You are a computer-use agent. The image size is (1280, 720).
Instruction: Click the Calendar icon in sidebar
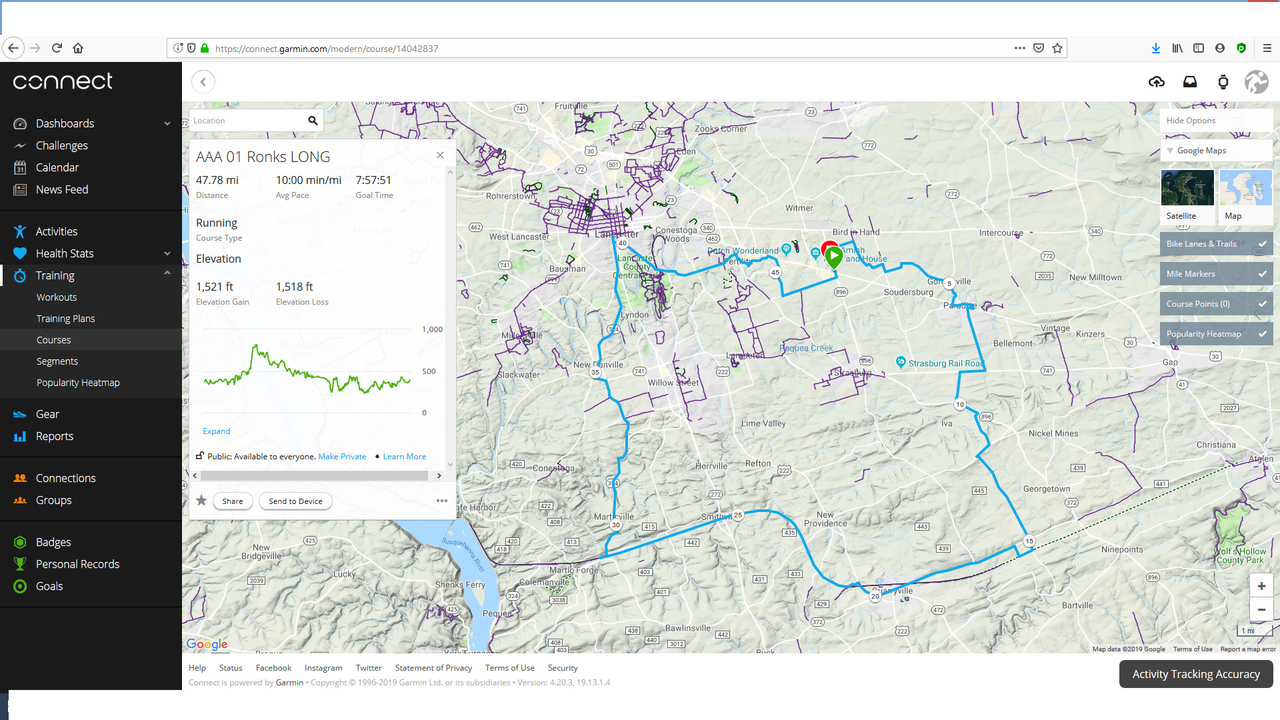pyautogui.click(x=20, y=168)
